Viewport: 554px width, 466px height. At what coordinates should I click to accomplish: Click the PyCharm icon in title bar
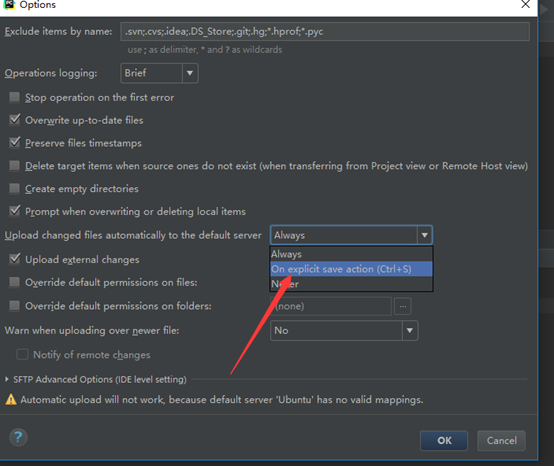click(9, 4)
